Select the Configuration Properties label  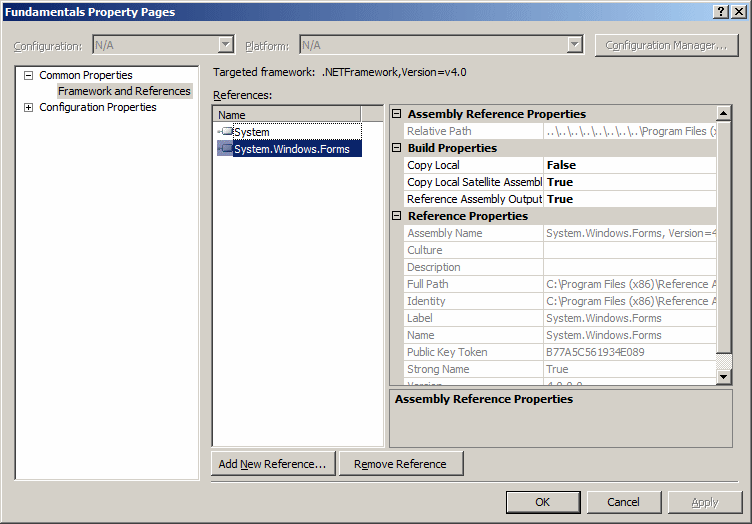coord(98,107)
